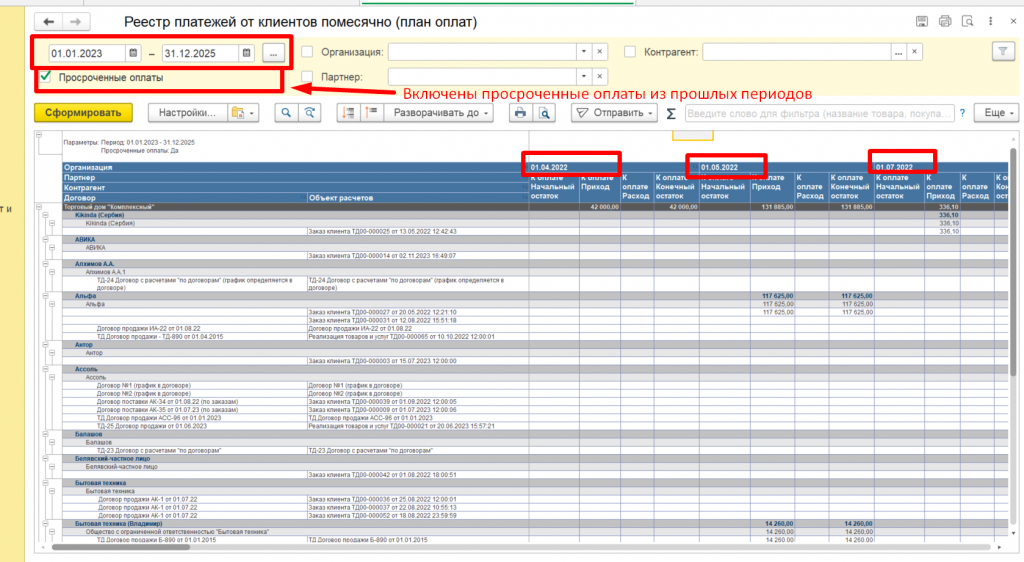Open the Отправить menu
The image size is (1024, 562).
tap(611, 113)
